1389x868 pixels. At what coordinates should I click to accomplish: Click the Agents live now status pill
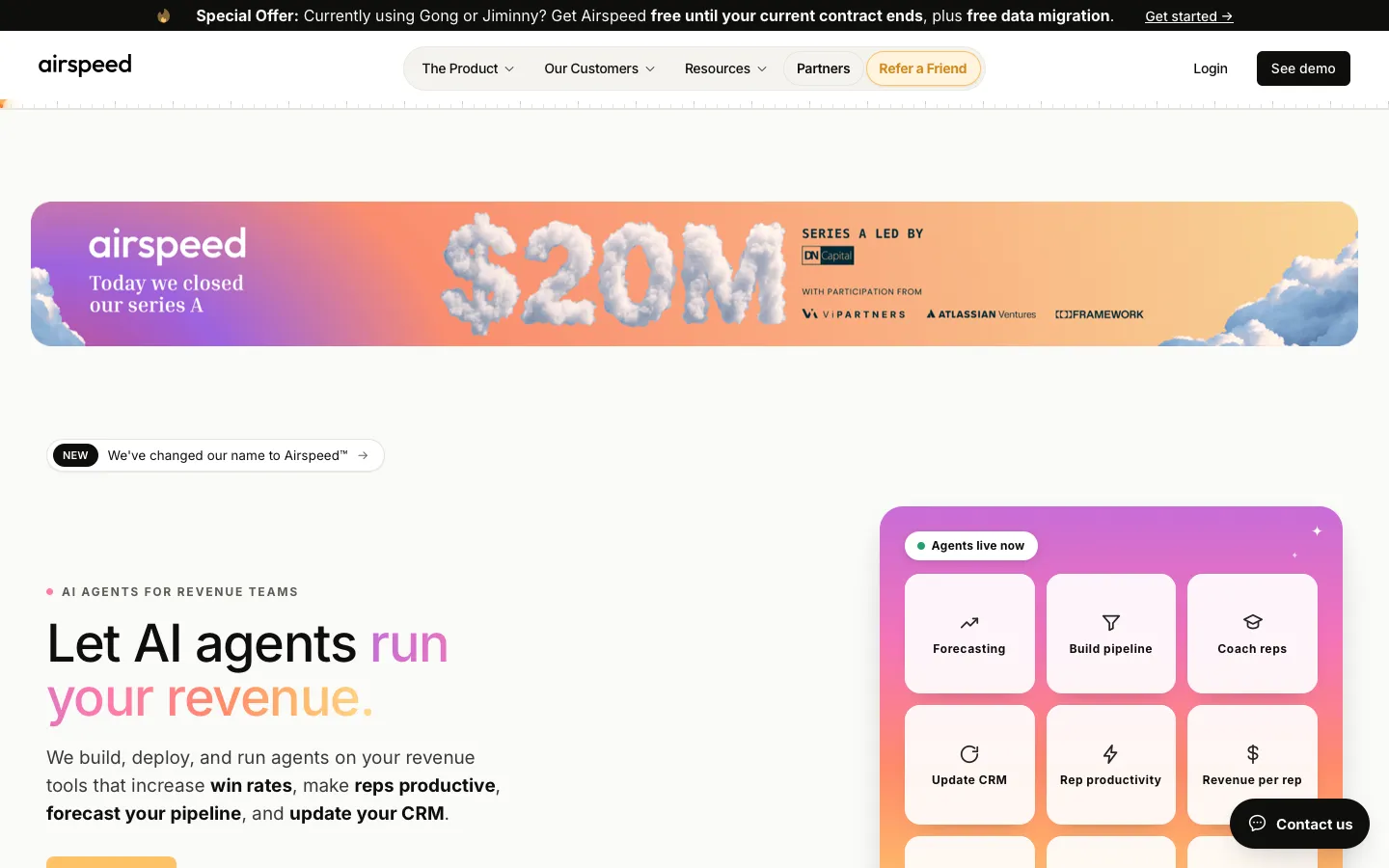point(971,546)
